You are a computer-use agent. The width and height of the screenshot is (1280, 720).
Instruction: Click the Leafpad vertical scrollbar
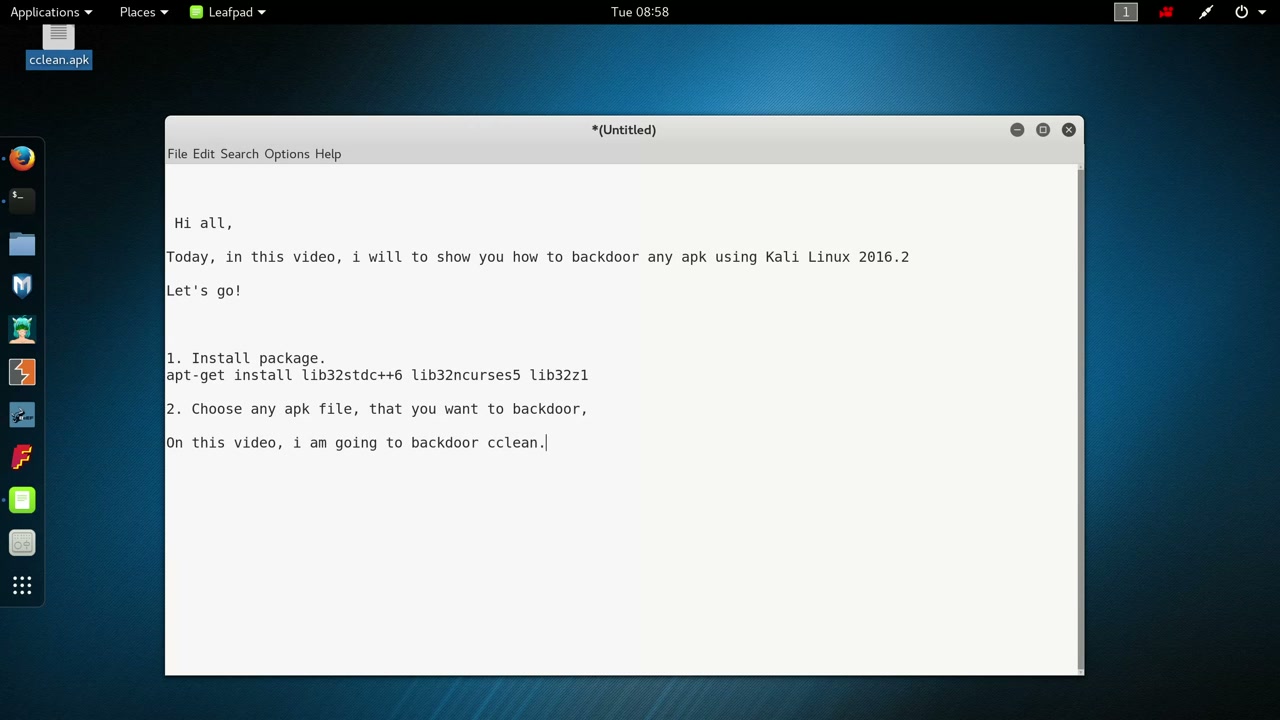click(x=1080, y=418)
